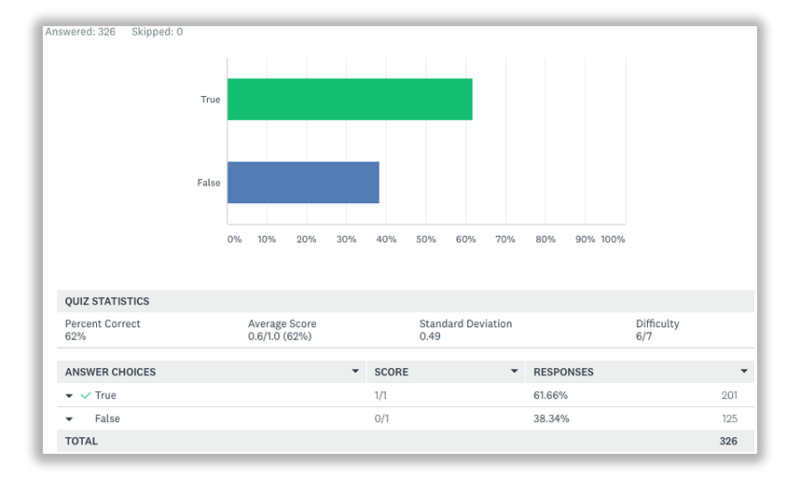The width and height of the screenshot is (800, 479).
Task: Open the Answer Choices column sort dropdown
Action: coord(355,371)
